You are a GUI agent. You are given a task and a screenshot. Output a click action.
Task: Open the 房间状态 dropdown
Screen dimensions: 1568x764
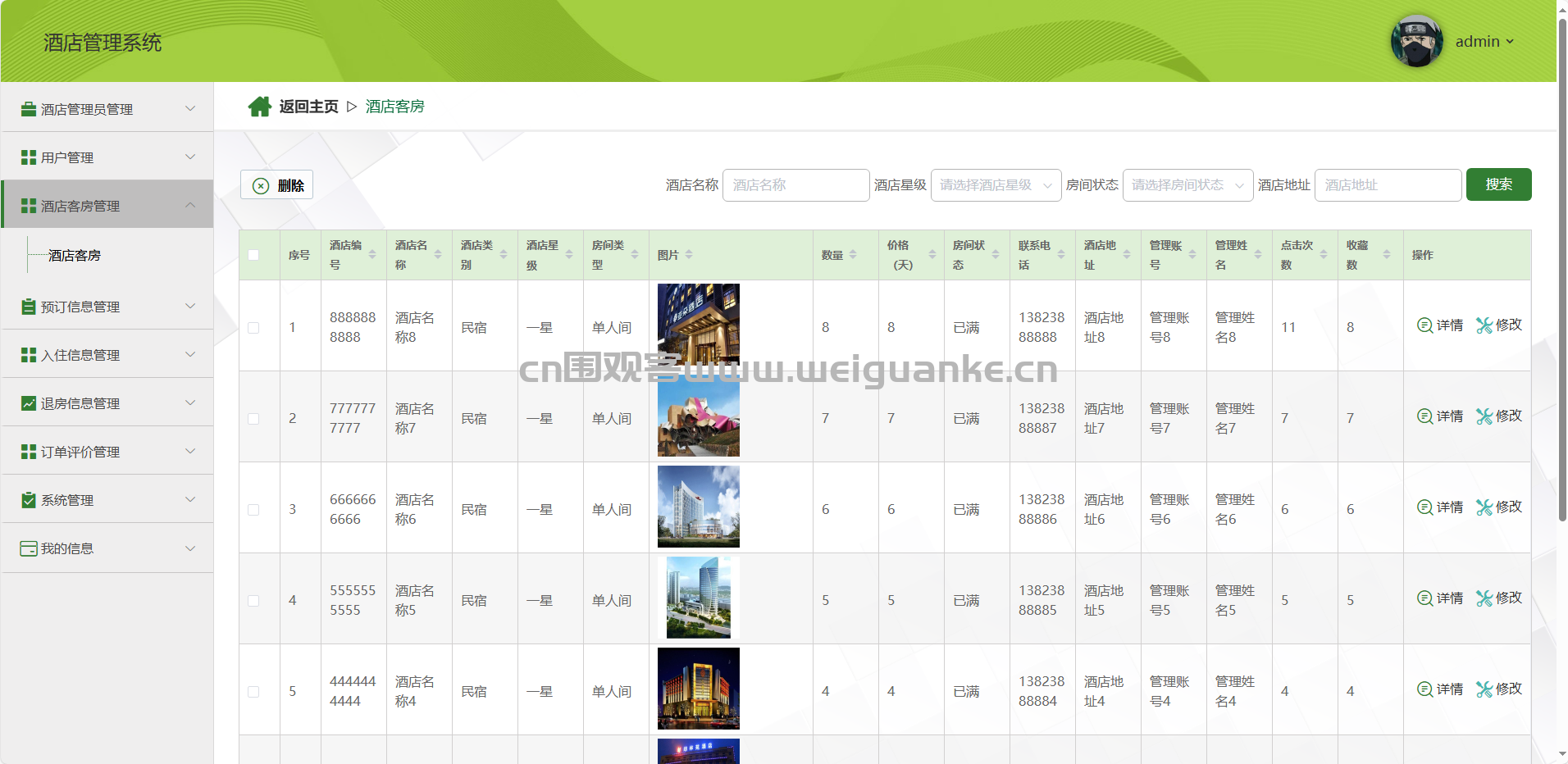coord(1187,185)
